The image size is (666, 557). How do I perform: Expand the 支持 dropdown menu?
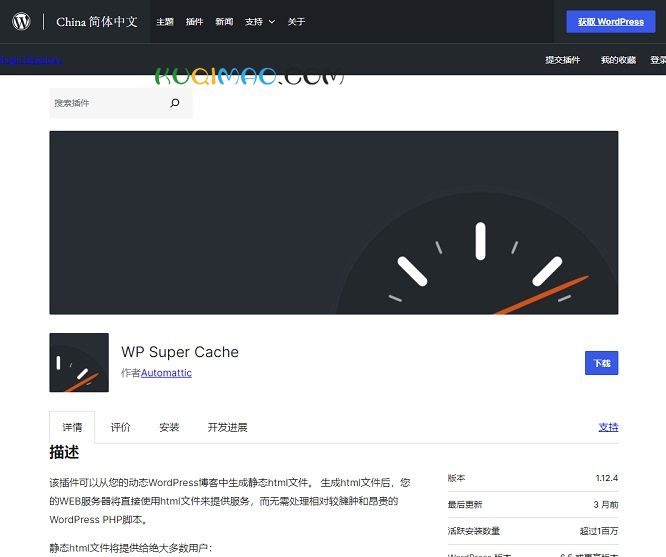[x=260, y=22]
